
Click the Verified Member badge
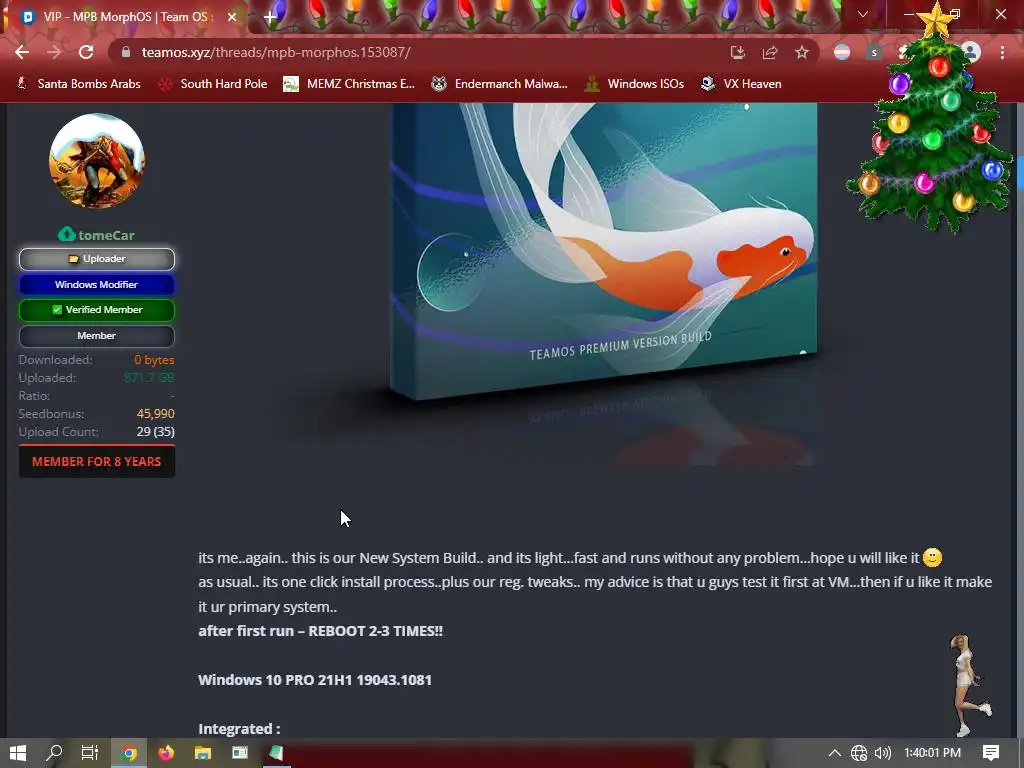coord(97,310)
